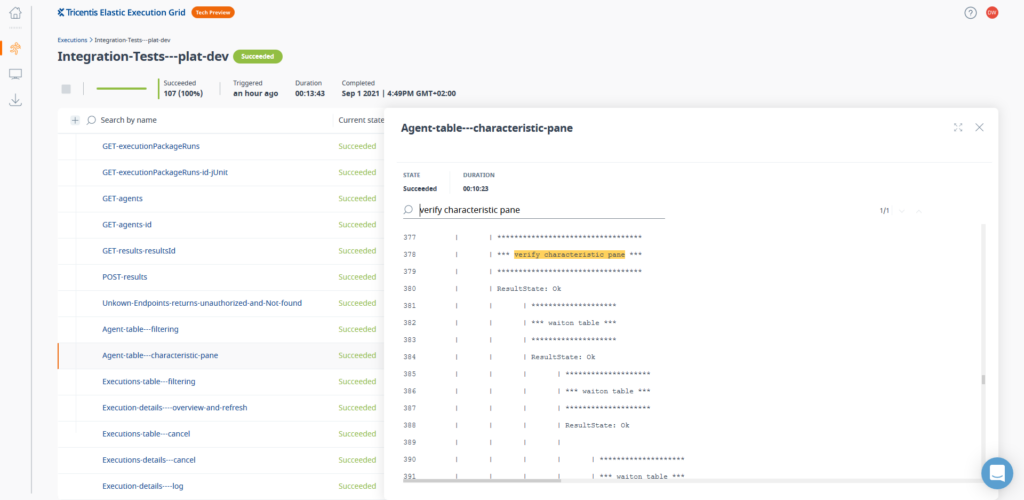Focus the log search input field
This screenshot has width=1024, height=500.
coord(541,210)
